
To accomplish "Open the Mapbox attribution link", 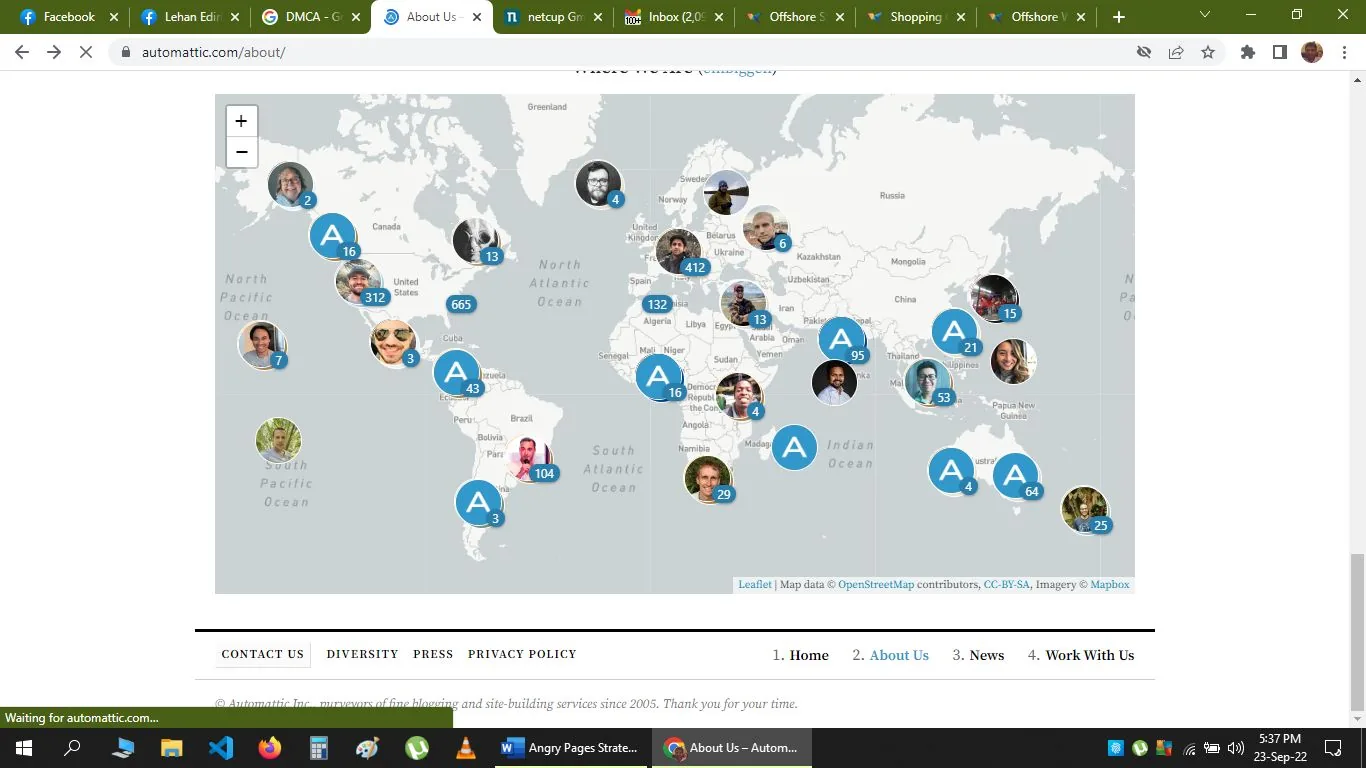I will 1109,584.
